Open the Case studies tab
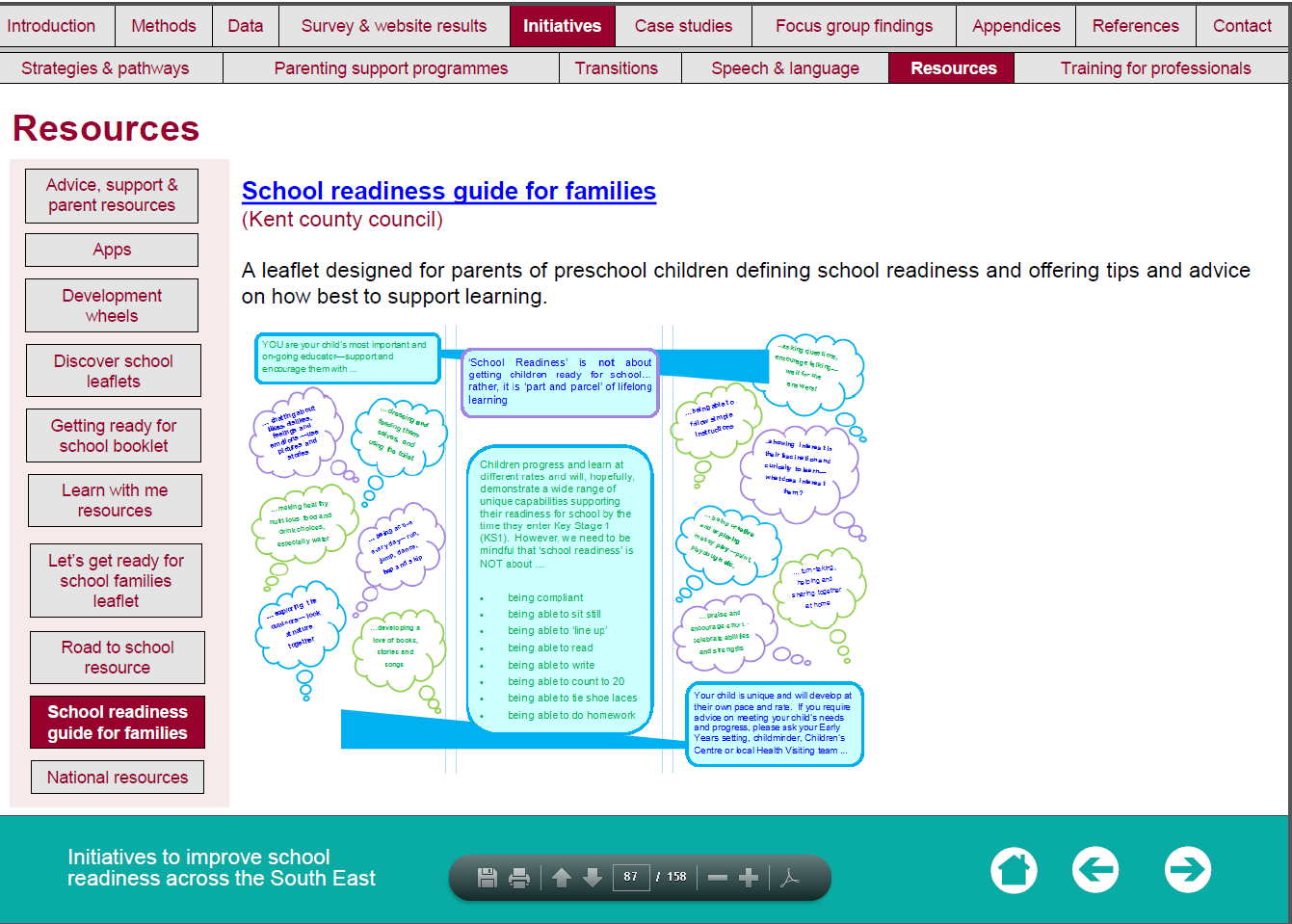Image resolution: width=1292 pixels, height=924 pixels. 683,26
